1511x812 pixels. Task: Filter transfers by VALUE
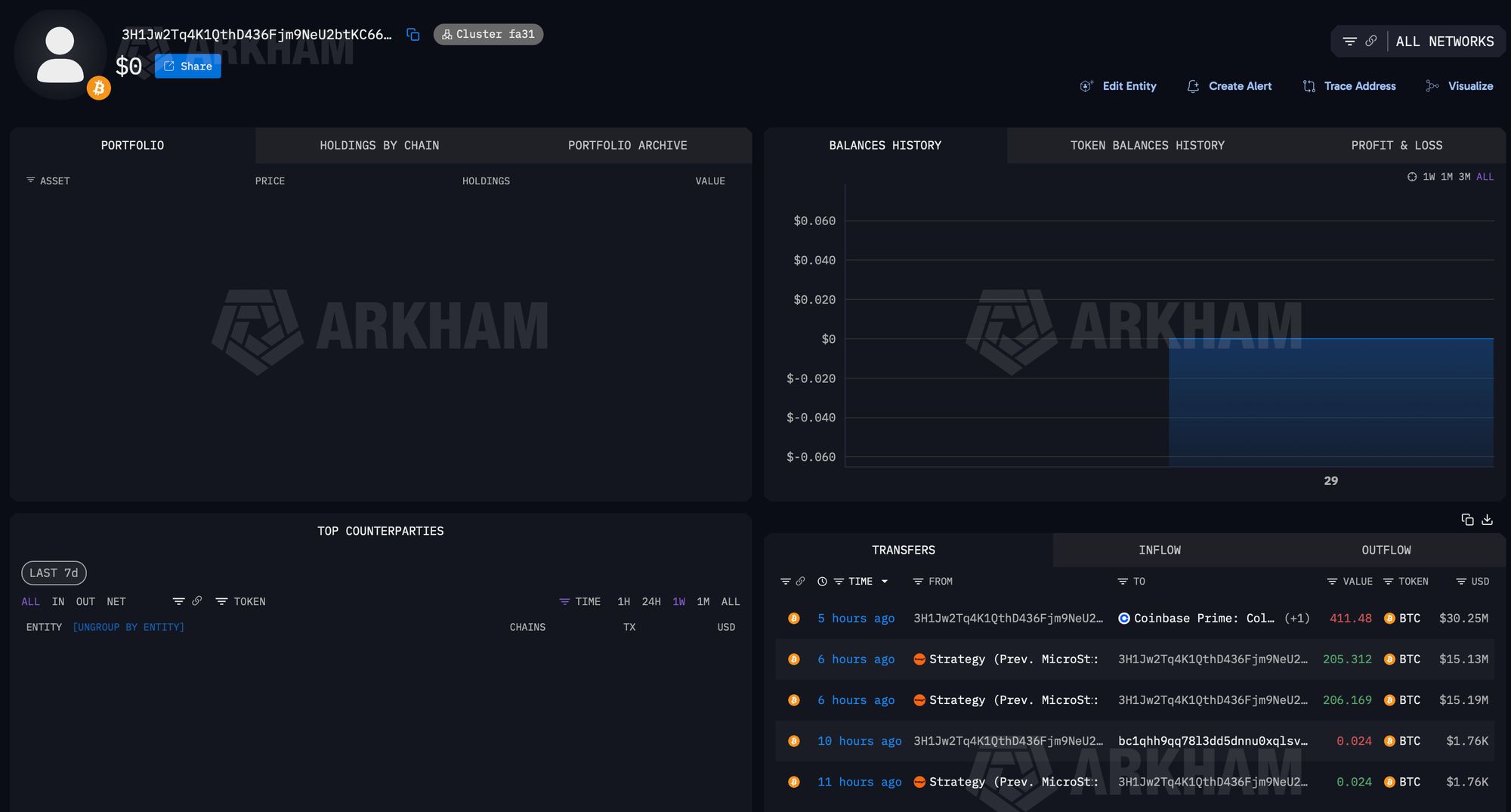coord(1349,581)
